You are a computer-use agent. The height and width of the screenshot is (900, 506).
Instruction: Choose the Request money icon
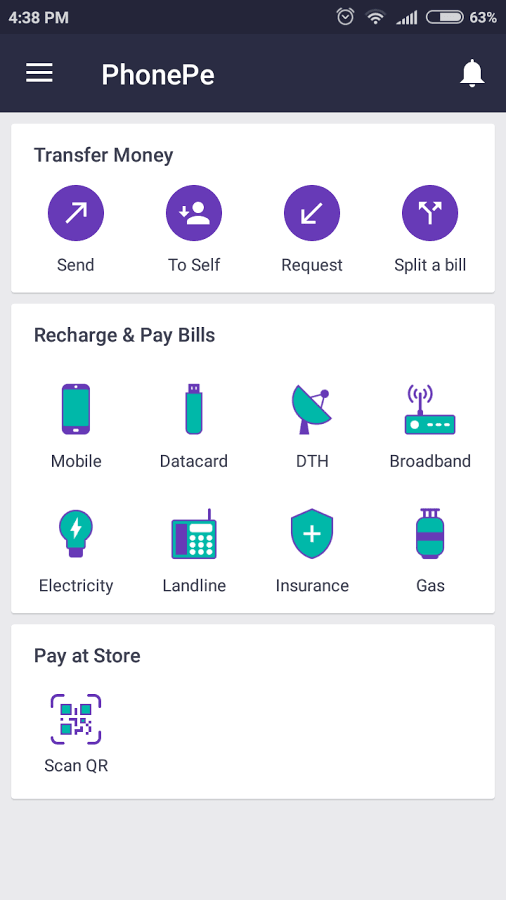(312, 213)
